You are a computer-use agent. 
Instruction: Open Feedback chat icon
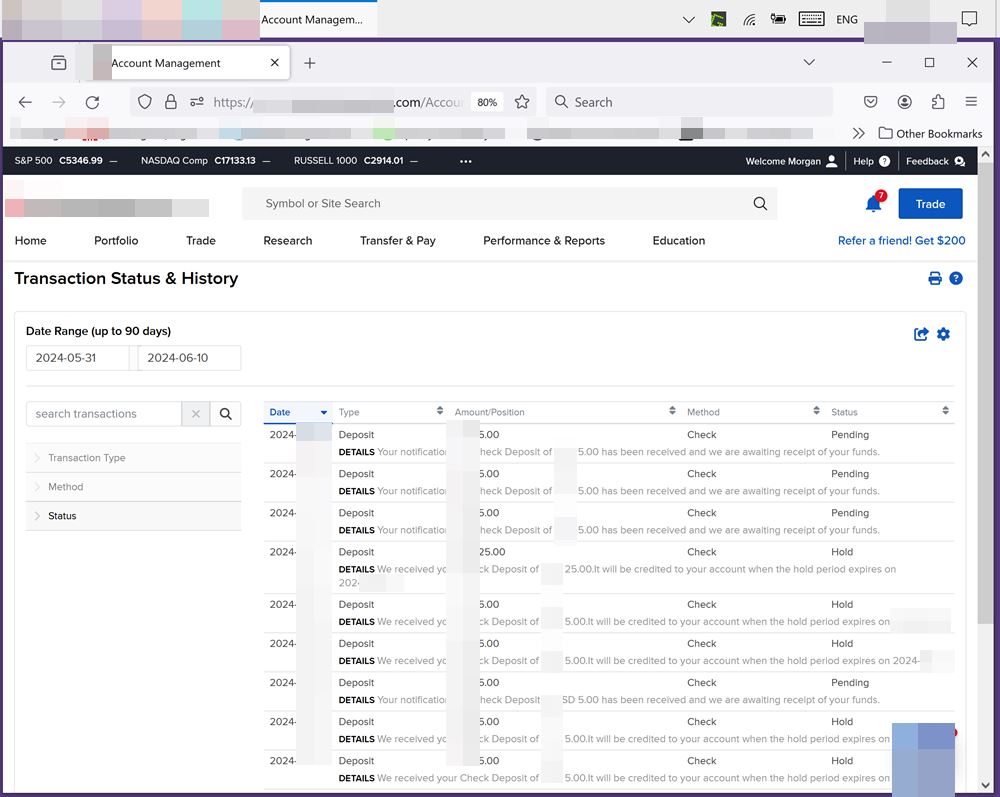click(x=960, y=161)
